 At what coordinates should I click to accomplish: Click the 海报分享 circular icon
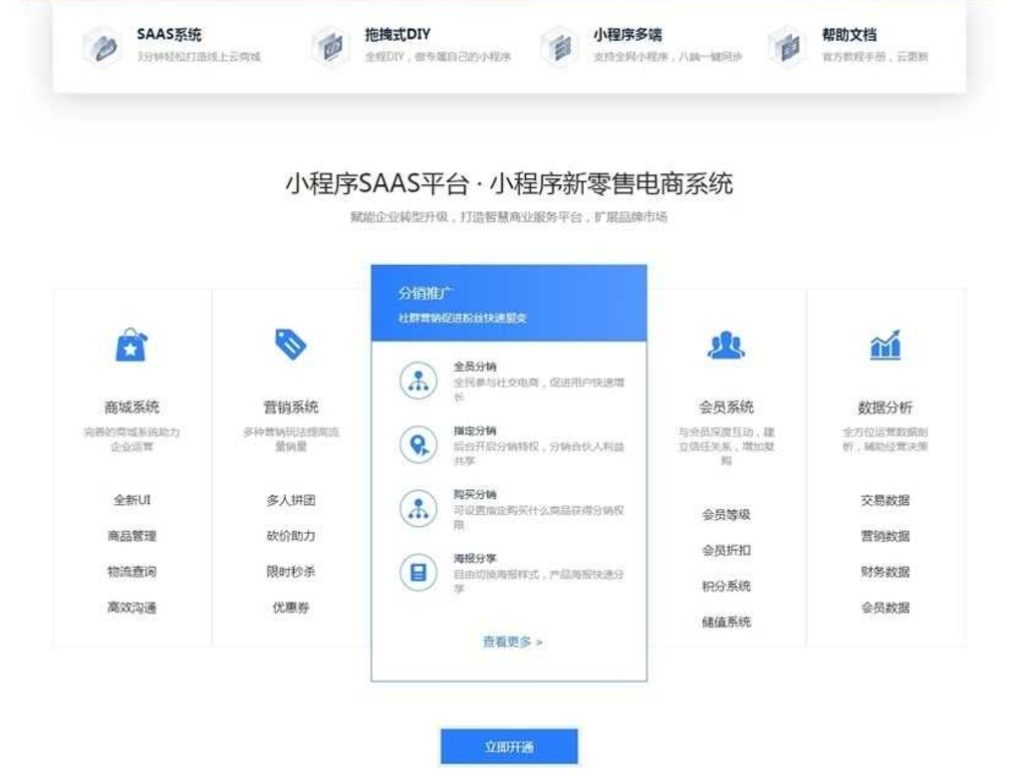[x=419, y=572]
